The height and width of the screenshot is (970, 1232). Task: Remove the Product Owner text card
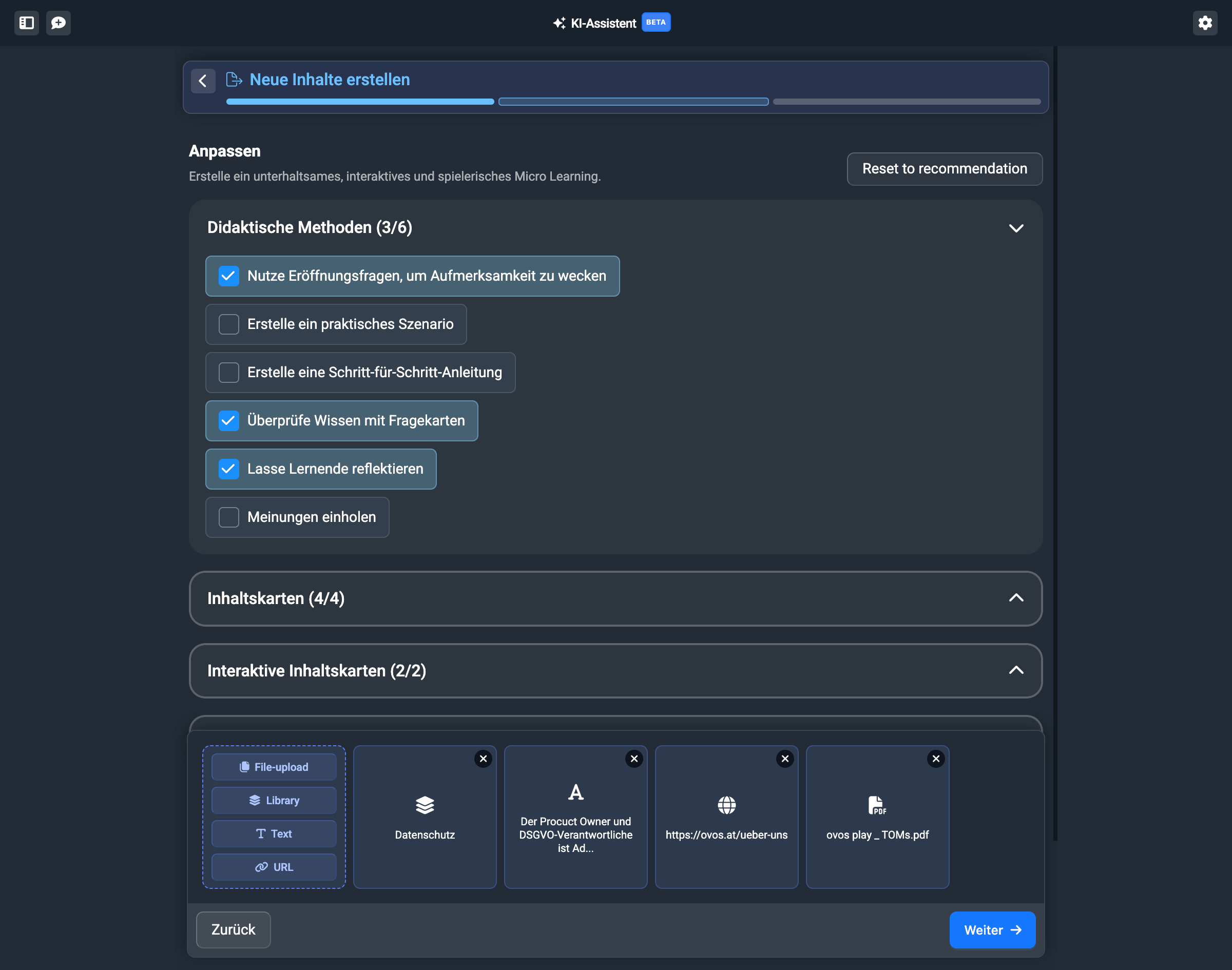click(x=634, y=759)
